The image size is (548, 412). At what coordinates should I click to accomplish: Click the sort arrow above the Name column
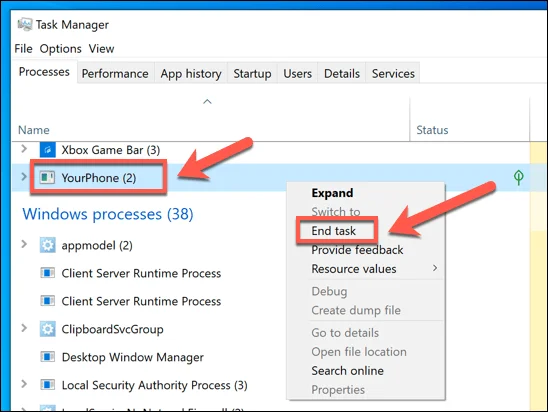[207, 102]
